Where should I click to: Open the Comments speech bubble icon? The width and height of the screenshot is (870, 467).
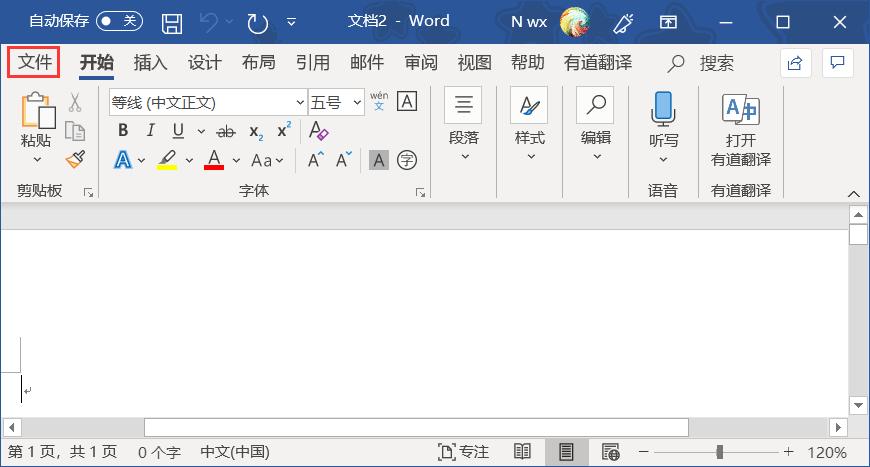pos(837,63)
